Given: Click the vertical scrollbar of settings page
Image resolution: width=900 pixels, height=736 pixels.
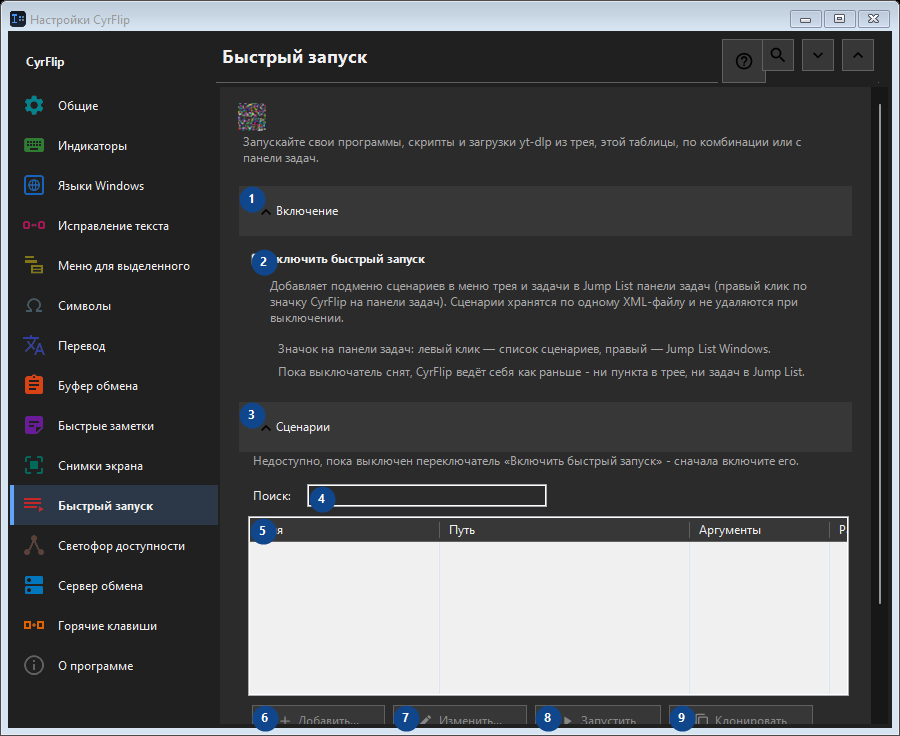Looking at the screenshot, I should click(880, 353).
